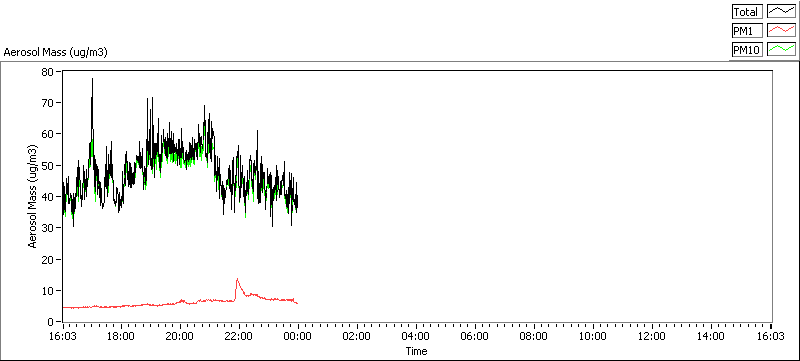Click the Aerosol Mass (ug/m3) graph title

tap(56, 52)
